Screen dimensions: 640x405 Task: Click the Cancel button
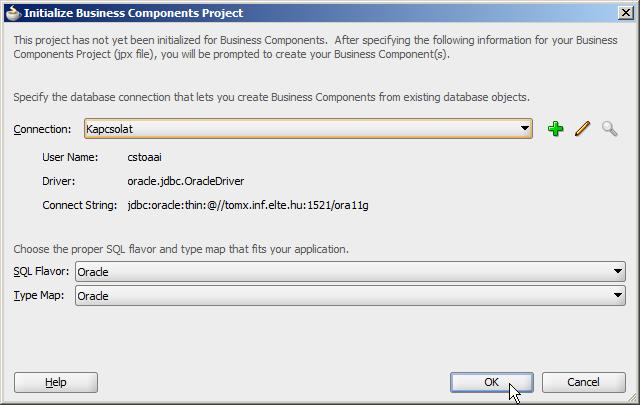584,382
